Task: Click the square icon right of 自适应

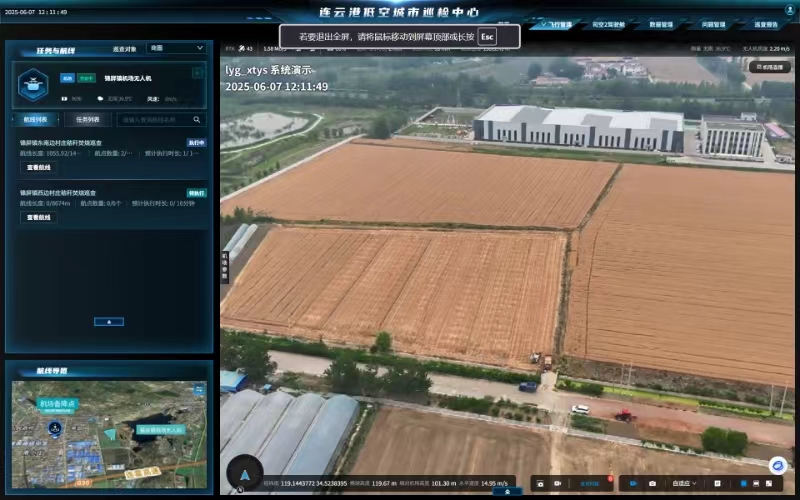Action: tap(717, 483)
